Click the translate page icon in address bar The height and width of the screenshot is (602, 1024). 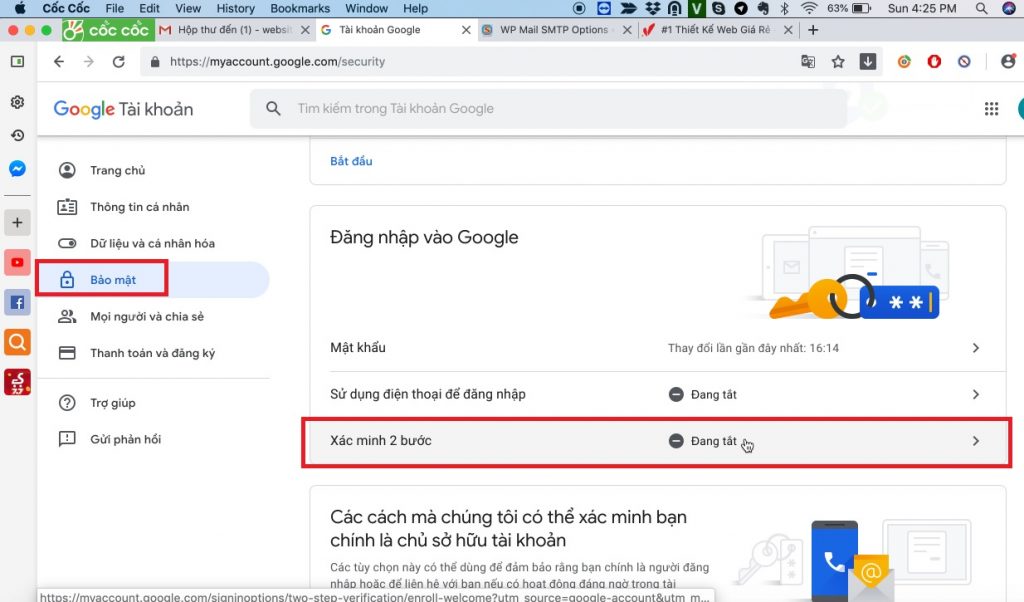click(808, 62)
